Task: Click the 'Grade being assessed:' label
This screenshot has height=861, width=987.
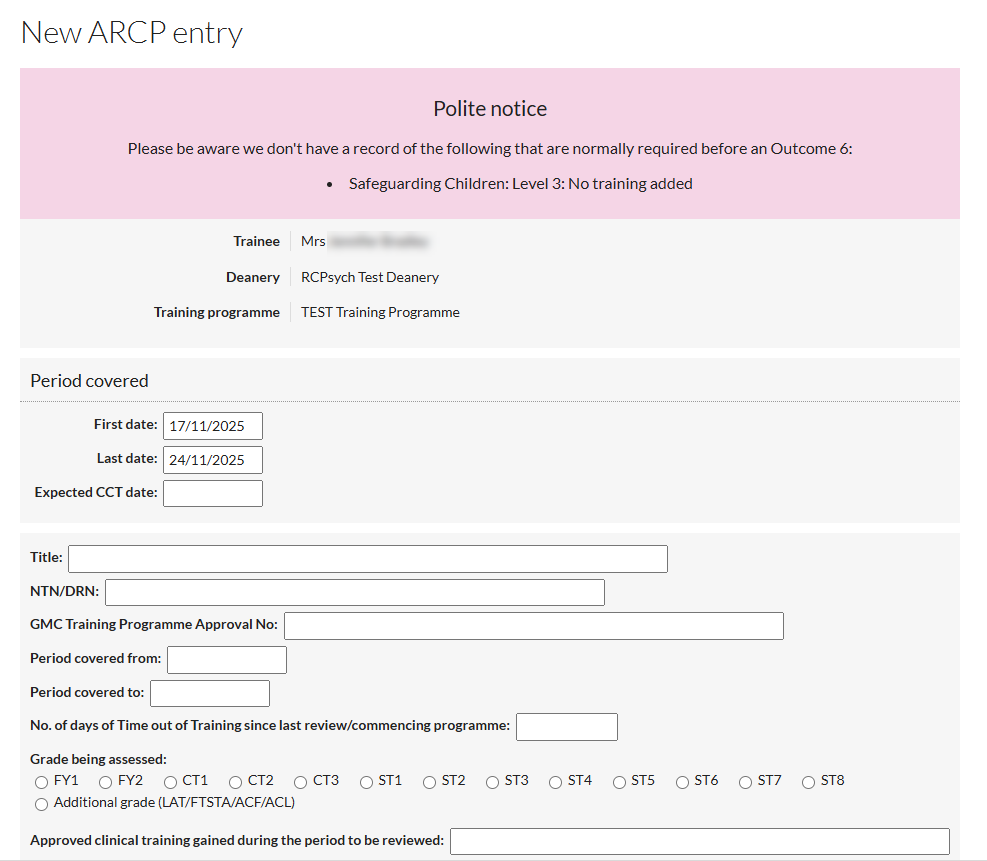Action: (x=98, y=759)
